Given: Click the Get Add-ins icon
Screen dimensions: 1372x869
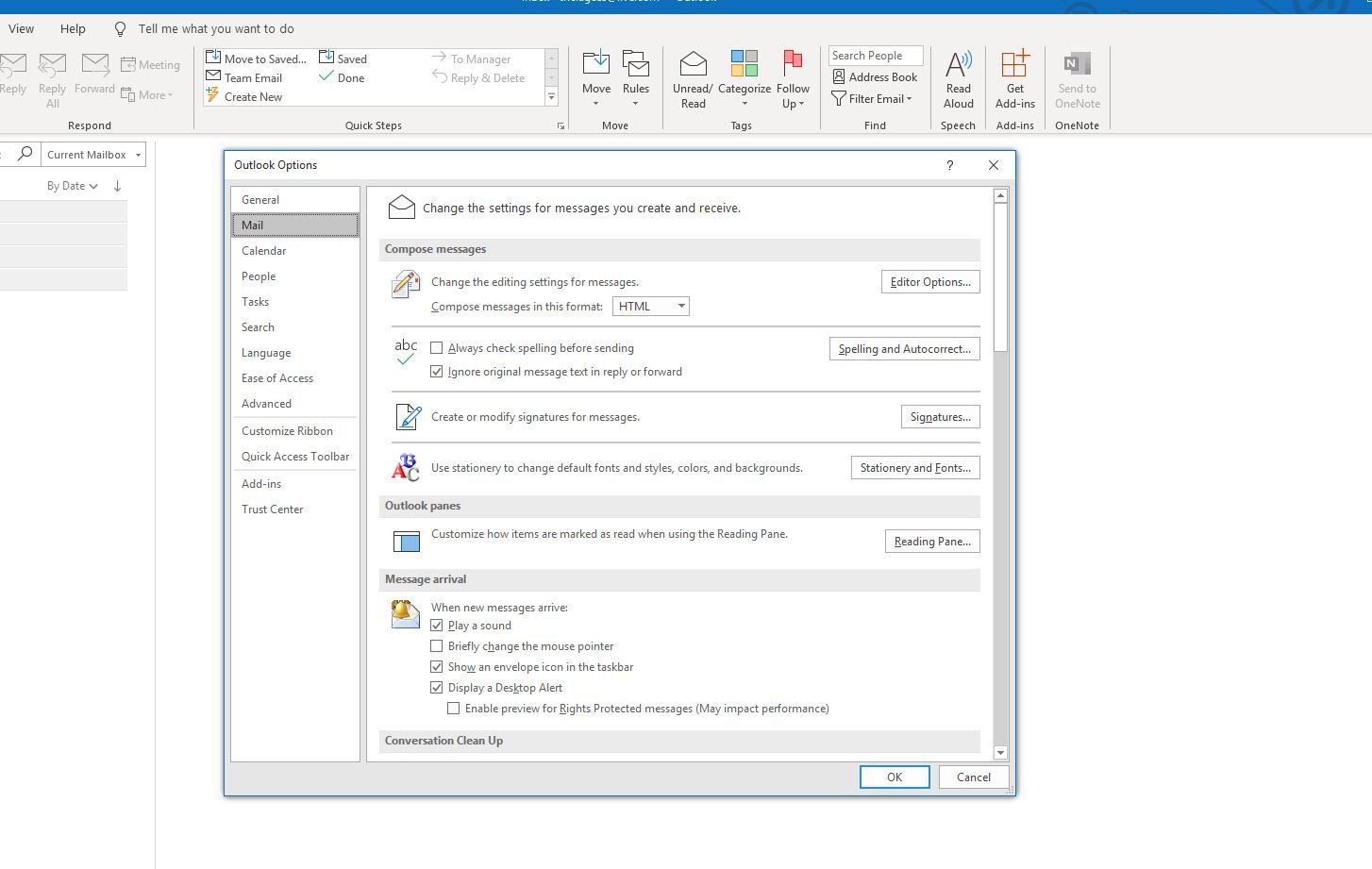Looking at the screenshot, I should pyautogui.click(x=1015, y=63).
